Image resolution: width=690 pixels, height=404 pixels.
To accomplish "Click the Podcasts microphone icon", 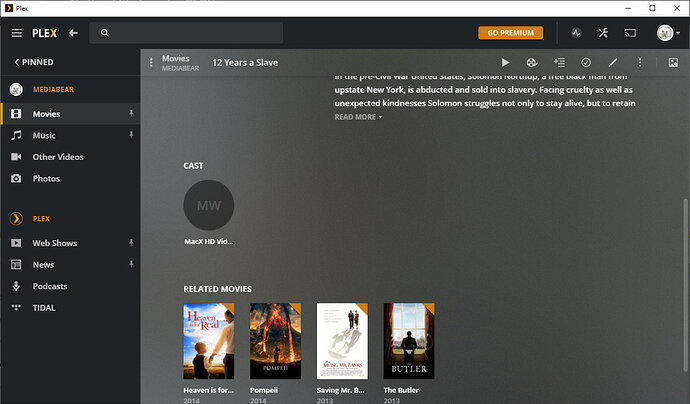I will [x=16, y=286].
